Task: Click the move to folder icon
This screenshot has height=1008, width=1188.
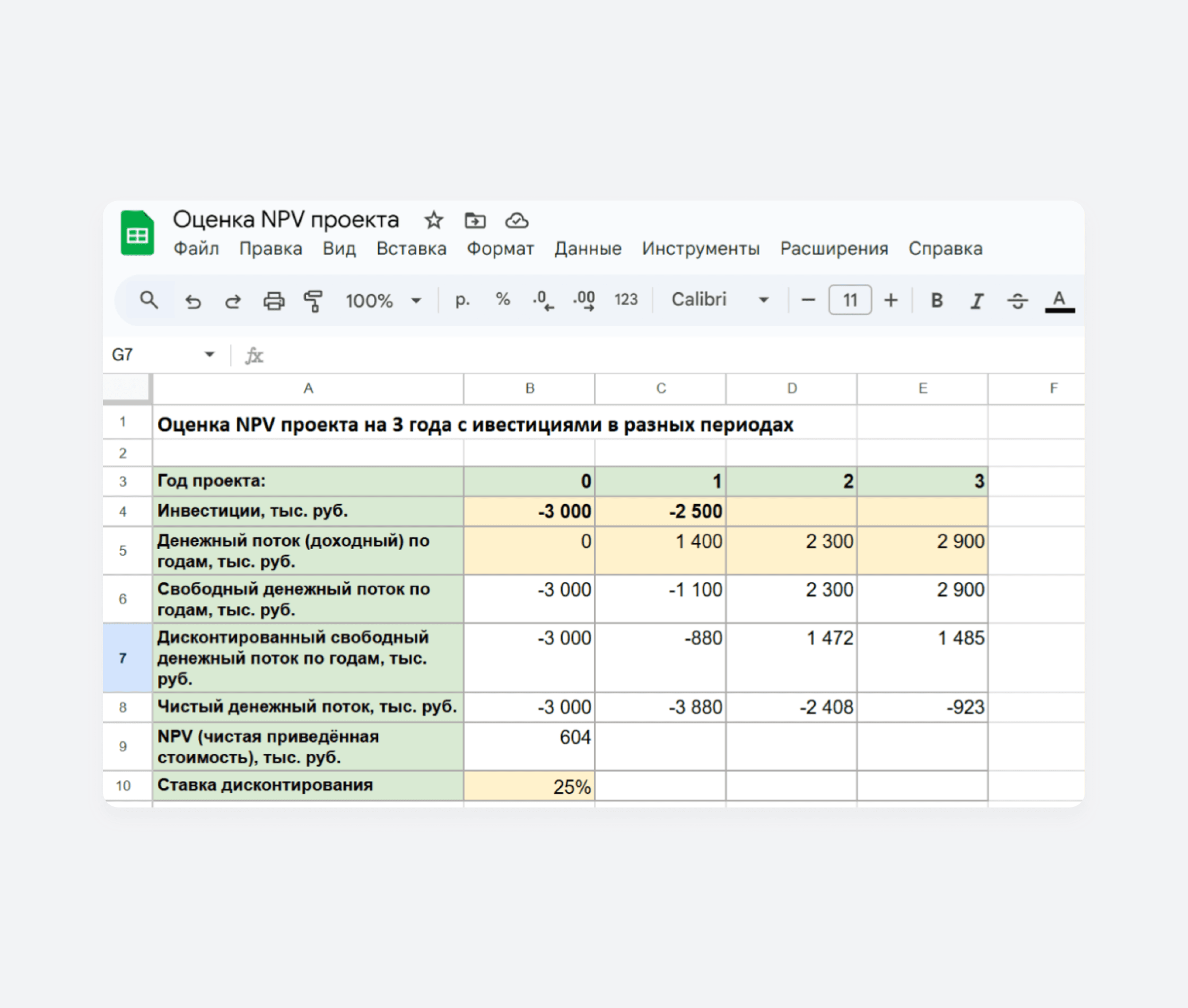Action: click(x=475, y=220)
